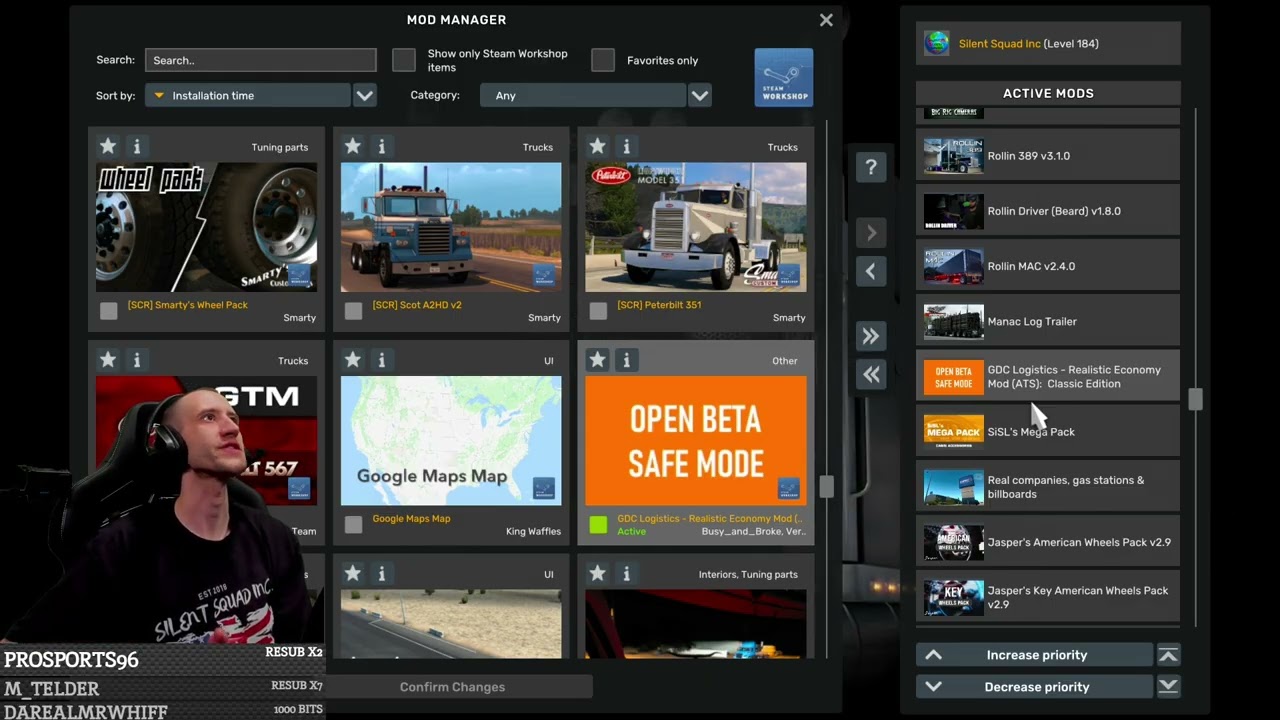Info icon on GDC Logistics card
This screenshot has width=1280, height=720.
pyautogui.click(x=626, y=359)
